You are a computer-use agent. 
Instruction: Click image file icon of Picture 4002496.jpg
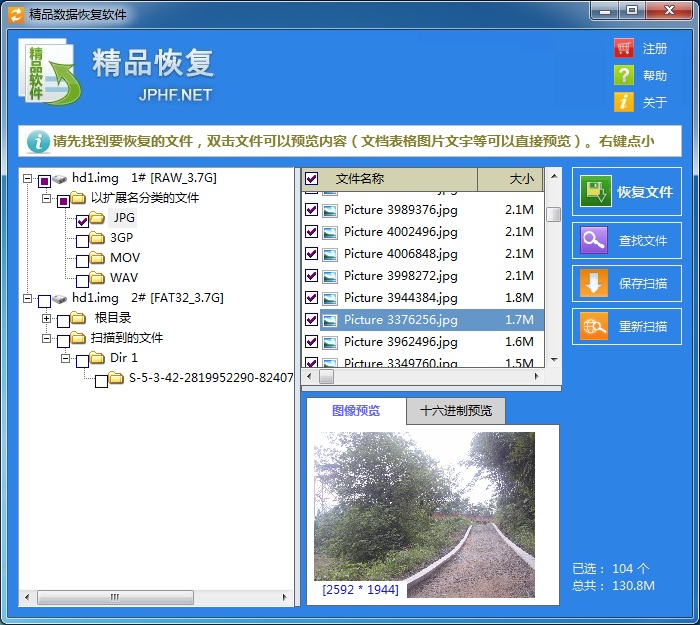(330, 232)
